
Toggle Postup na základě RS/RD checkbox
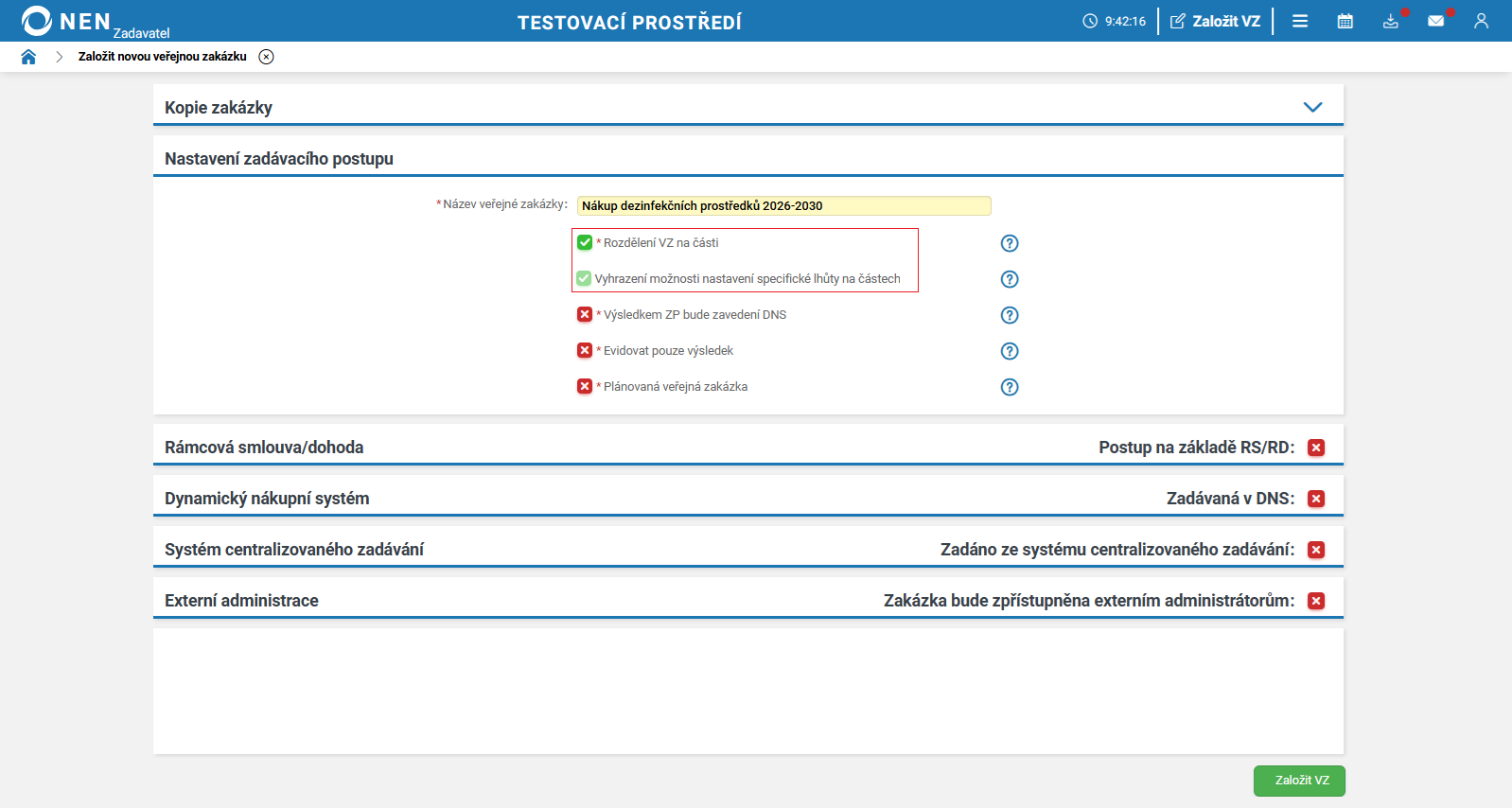1316,448
